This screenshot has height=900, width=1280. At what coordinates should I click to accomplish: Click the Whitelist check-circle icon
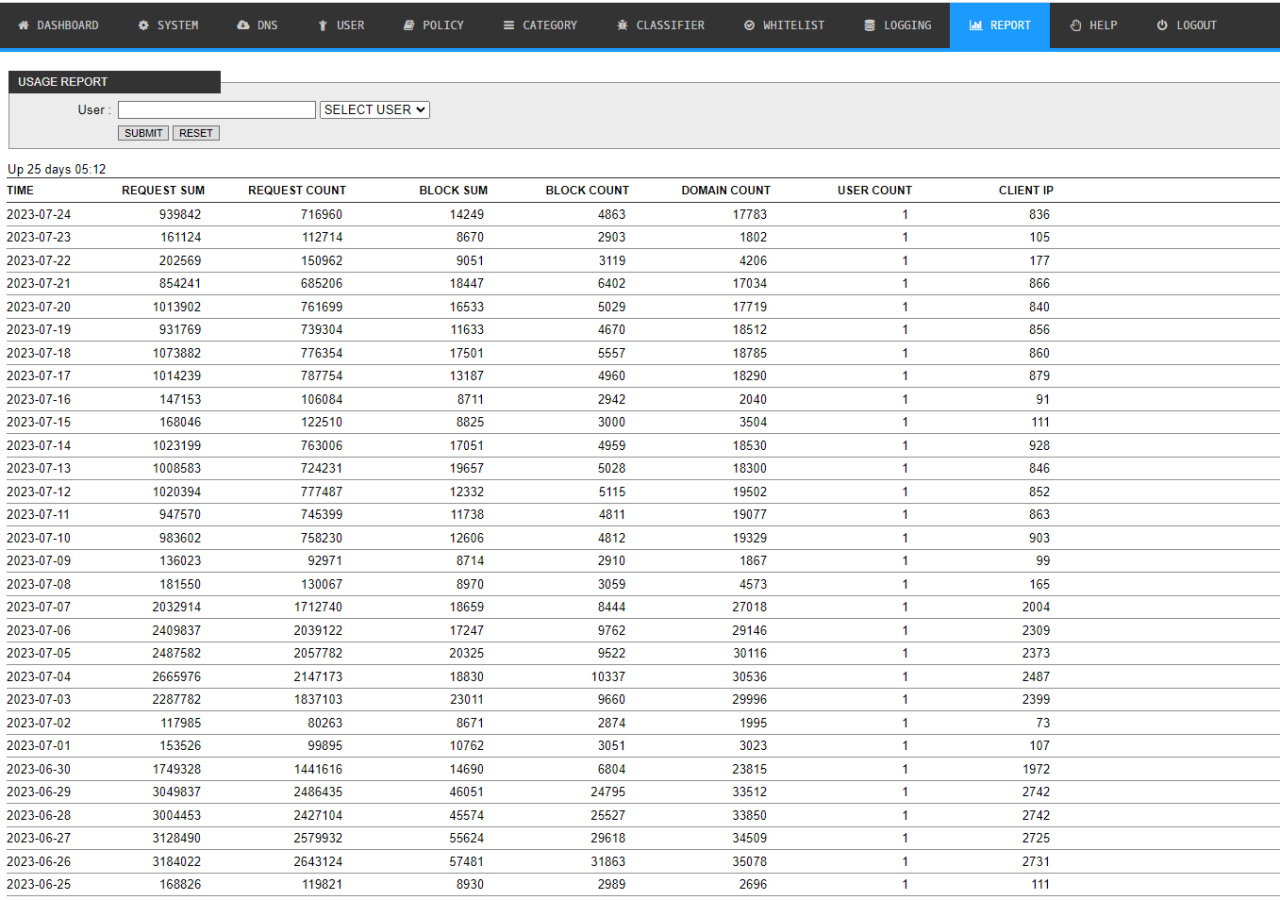(x=750, y=25)
